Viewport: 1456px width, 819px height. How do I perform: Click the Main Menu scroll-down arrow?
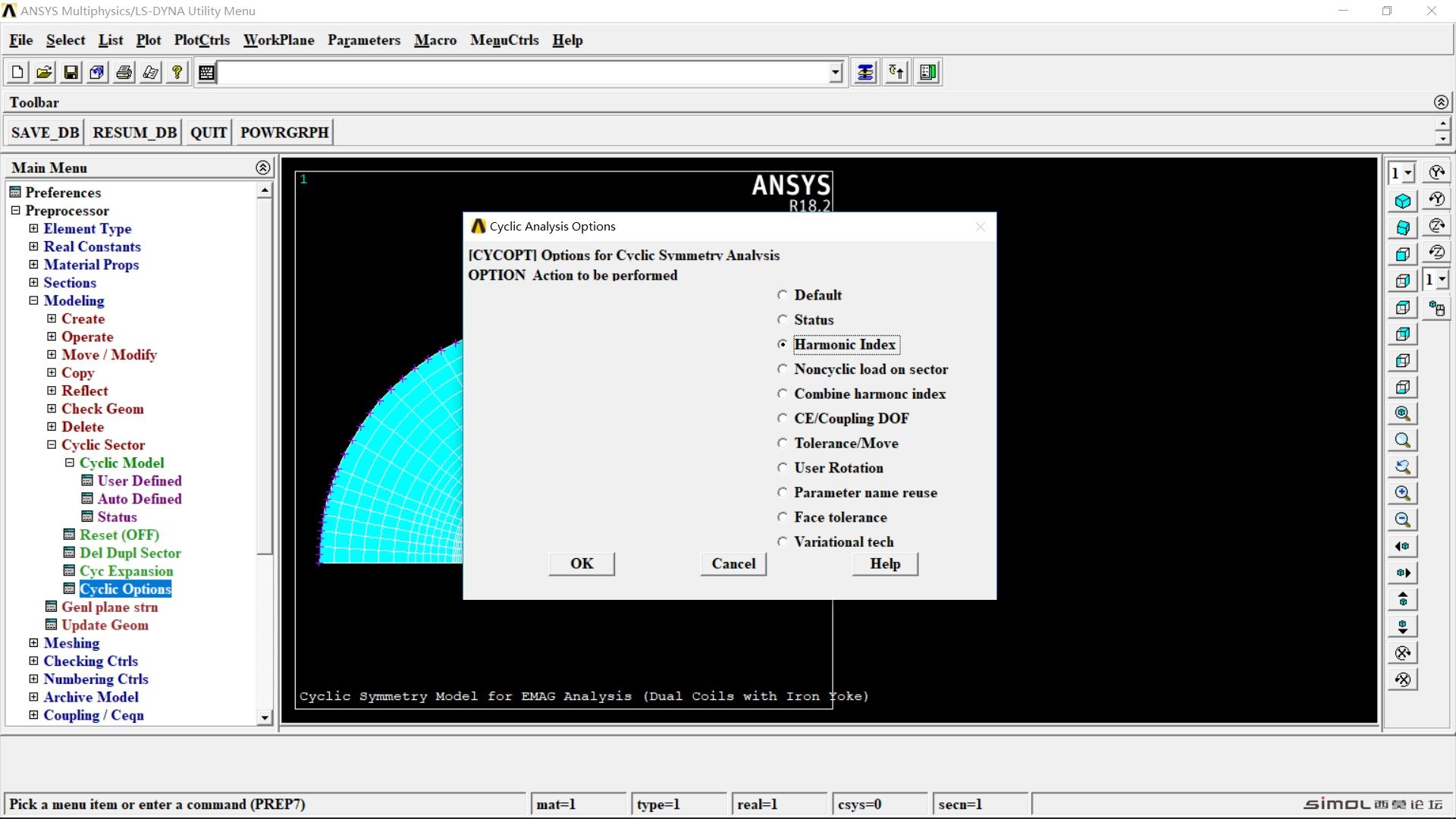click(x=265, y=717)
